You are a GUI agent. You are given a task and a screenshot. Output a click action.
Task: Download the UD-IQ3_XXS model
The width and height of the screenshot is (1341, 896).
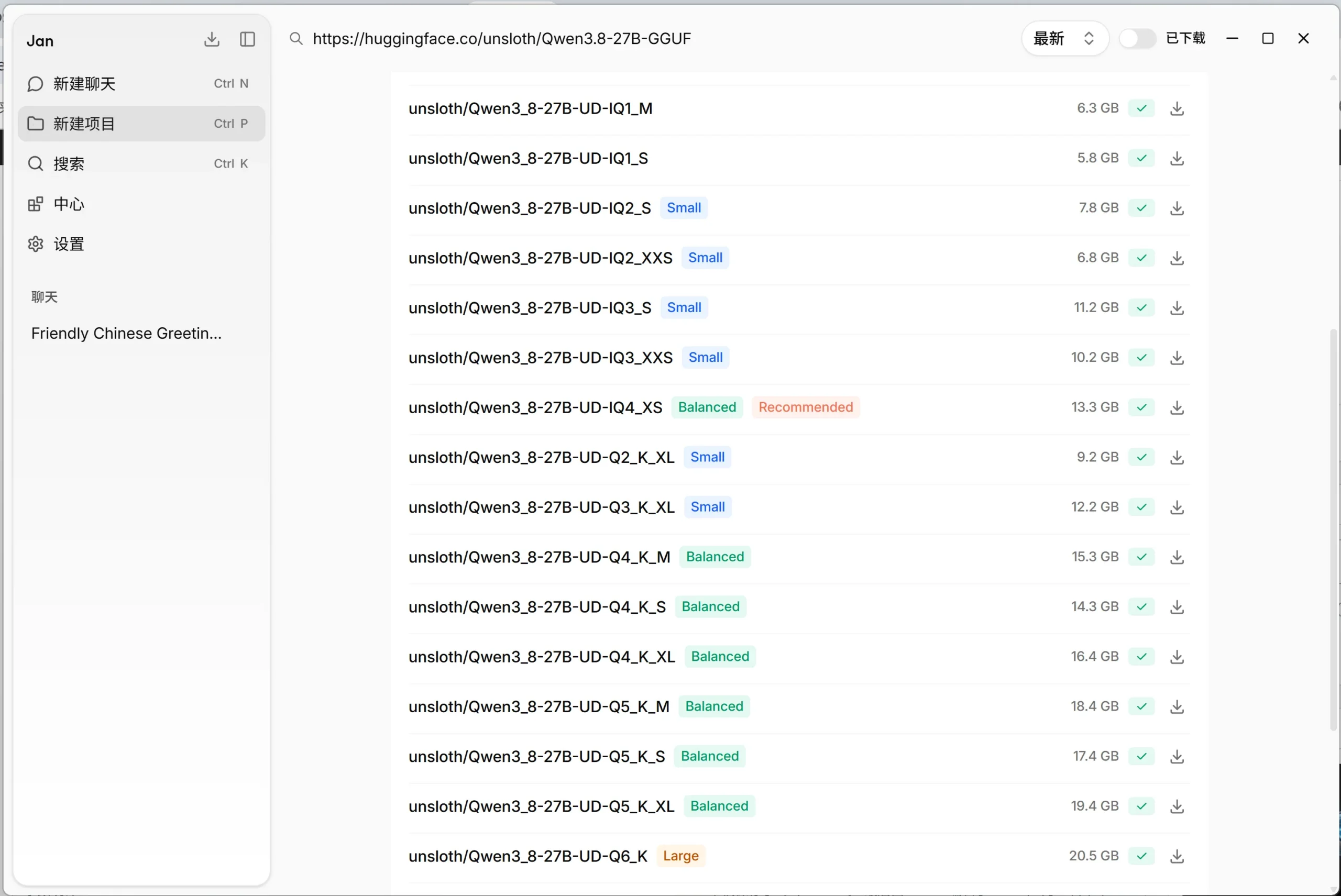(x=1177, y=358)
